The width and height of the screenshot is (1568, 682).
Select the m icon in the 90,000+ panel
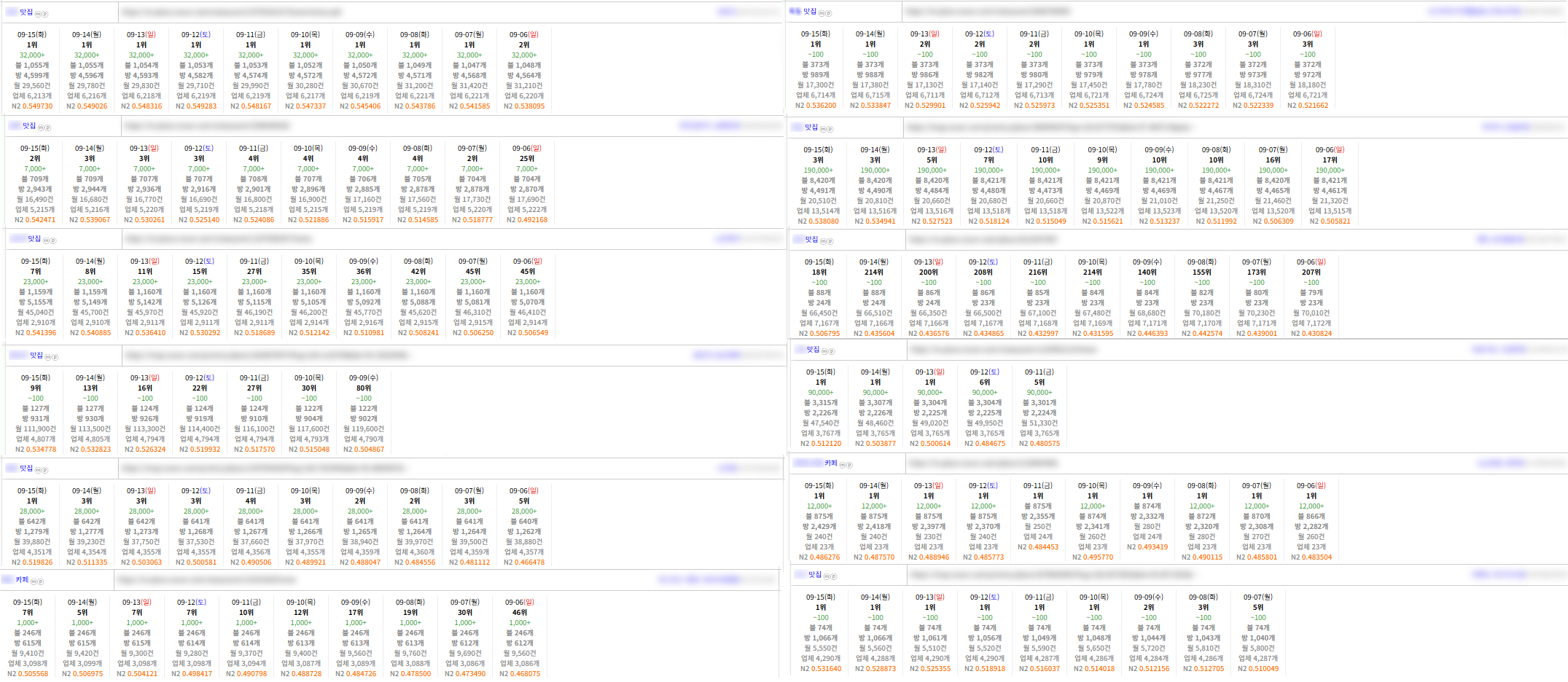(826, 351)
